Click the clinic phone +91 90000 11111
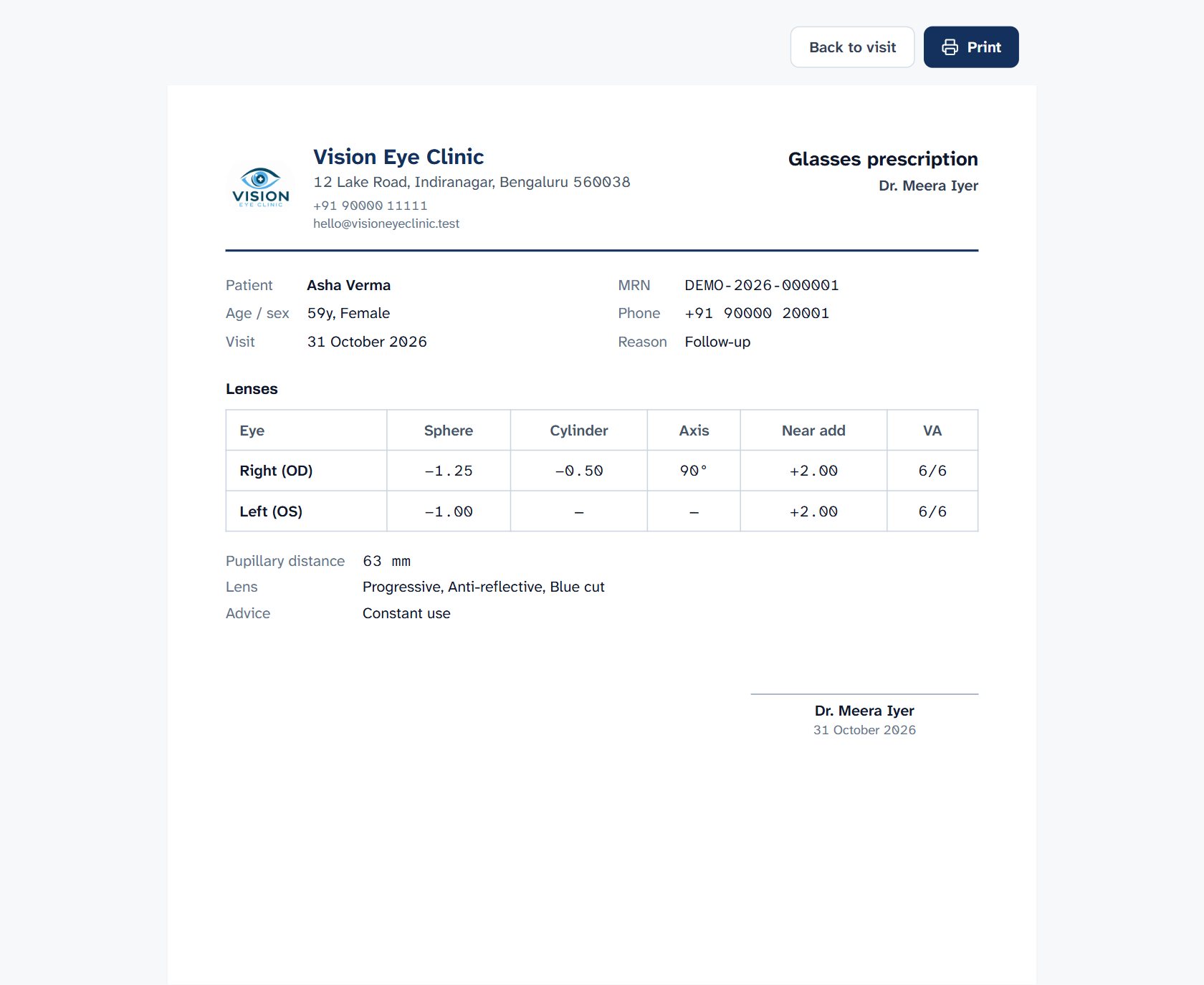The width and height of the screenshot is (1204, 985). tap(370, 206)
